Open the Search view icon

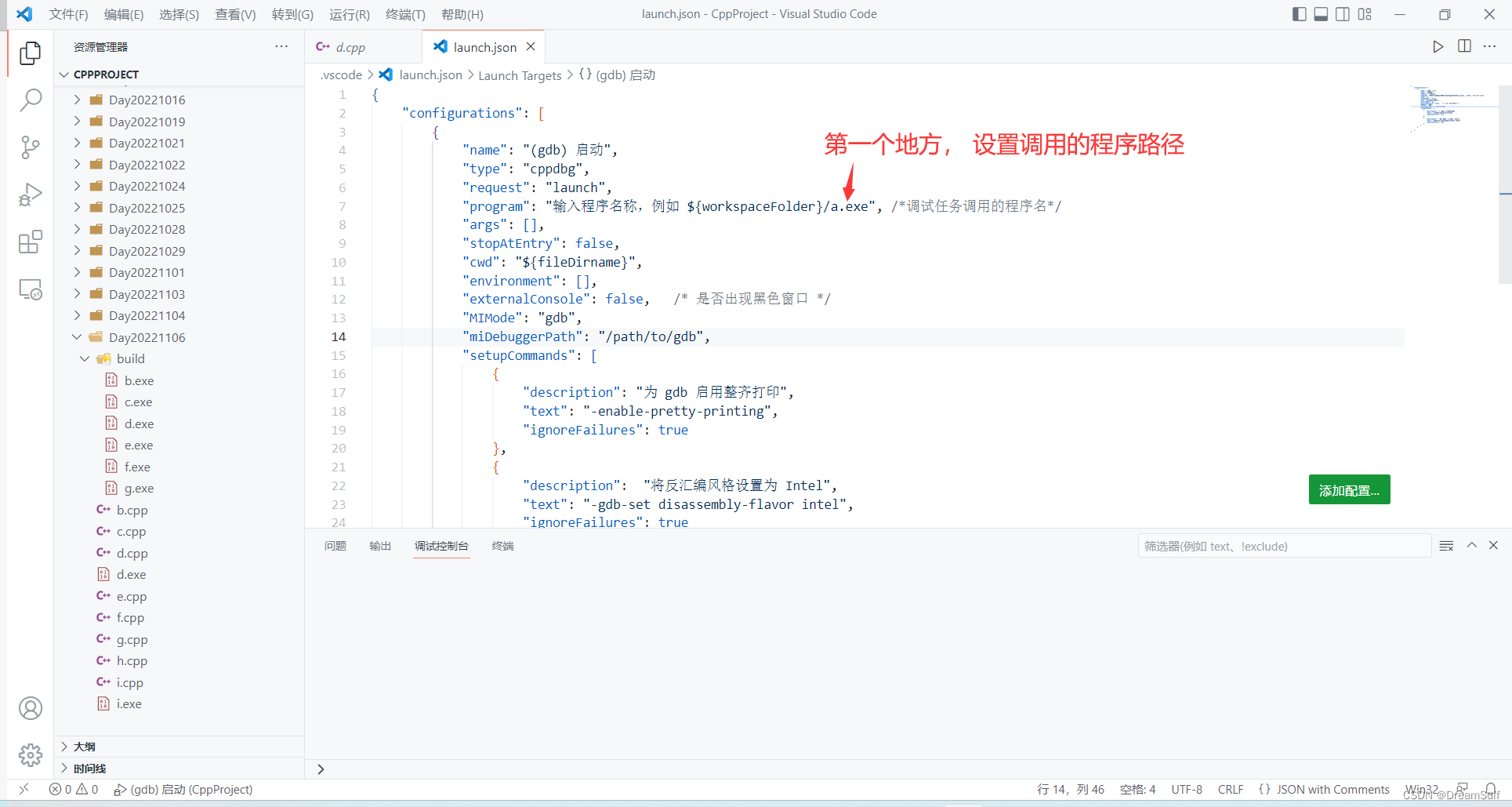click(31, 100)
